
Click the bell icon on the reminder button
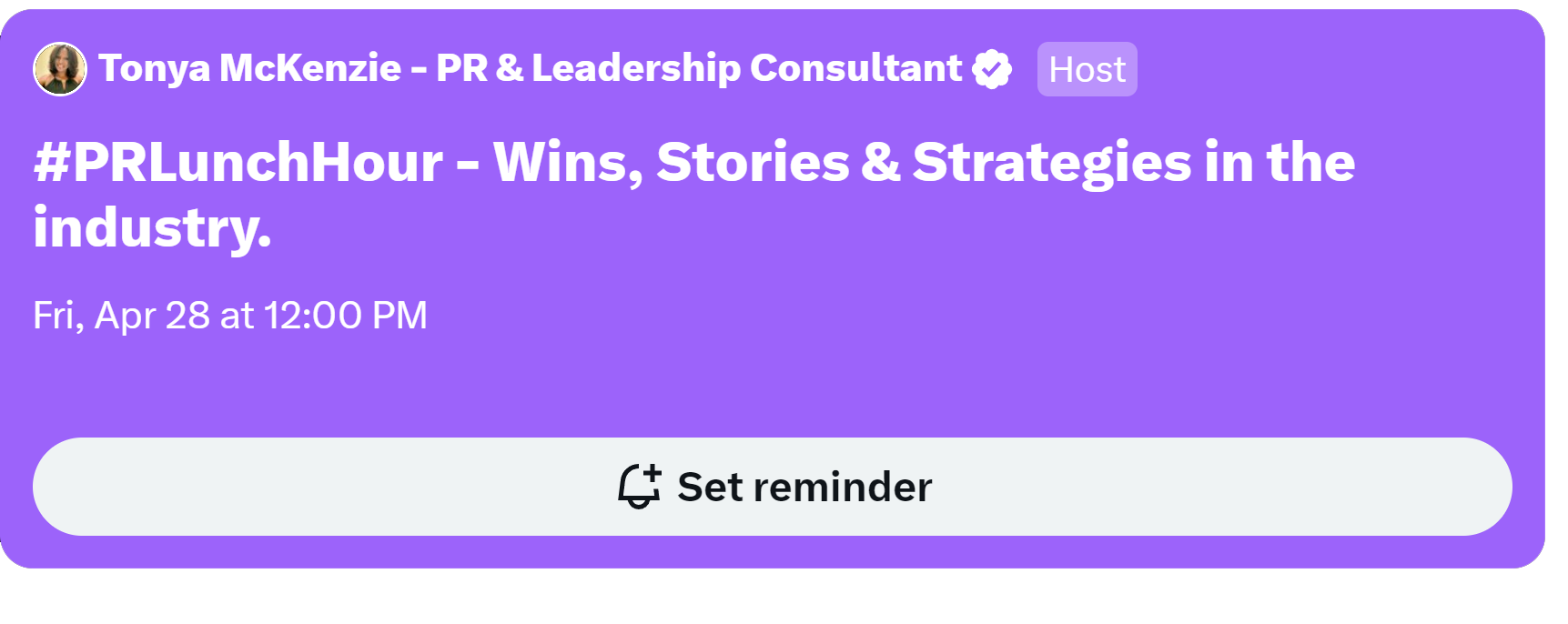point(636,488)
